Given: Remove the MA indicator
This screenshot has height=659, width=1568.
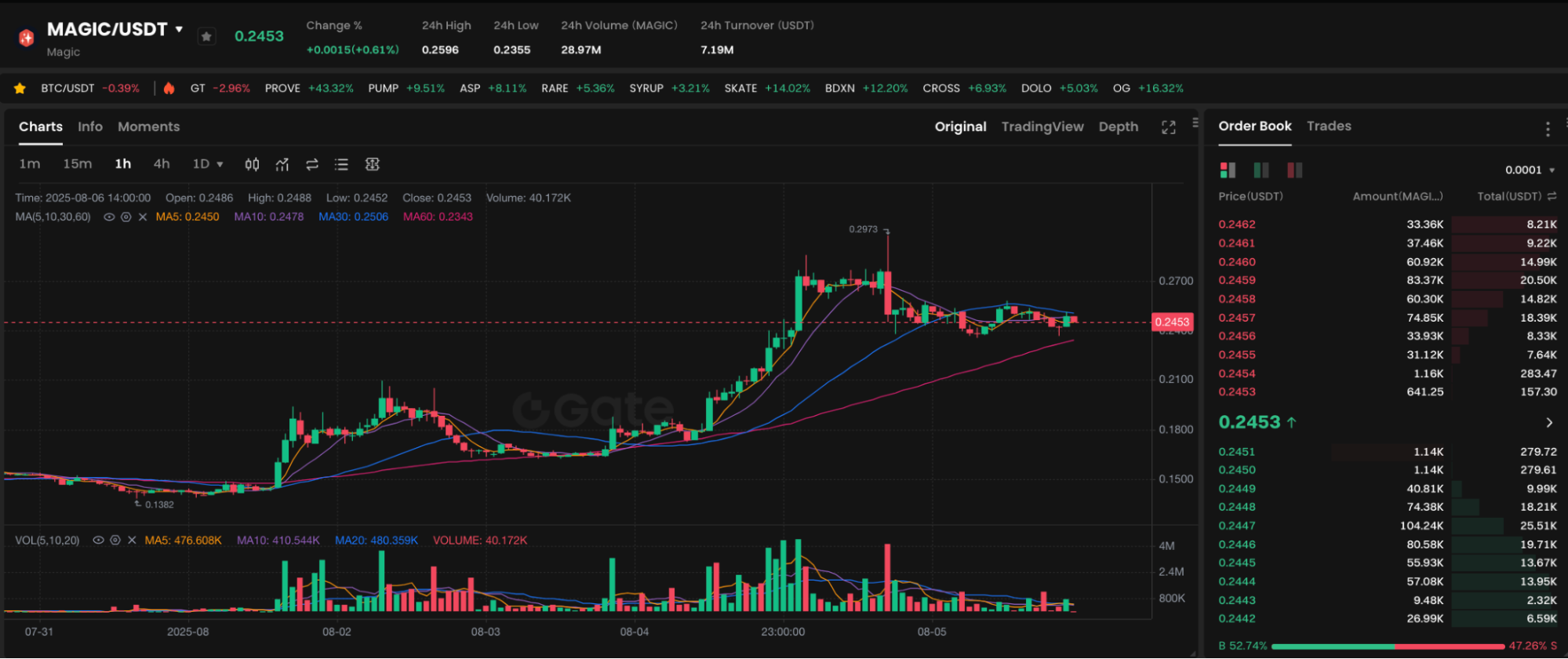Looking at the screenshot, I should tap(142, 217).
